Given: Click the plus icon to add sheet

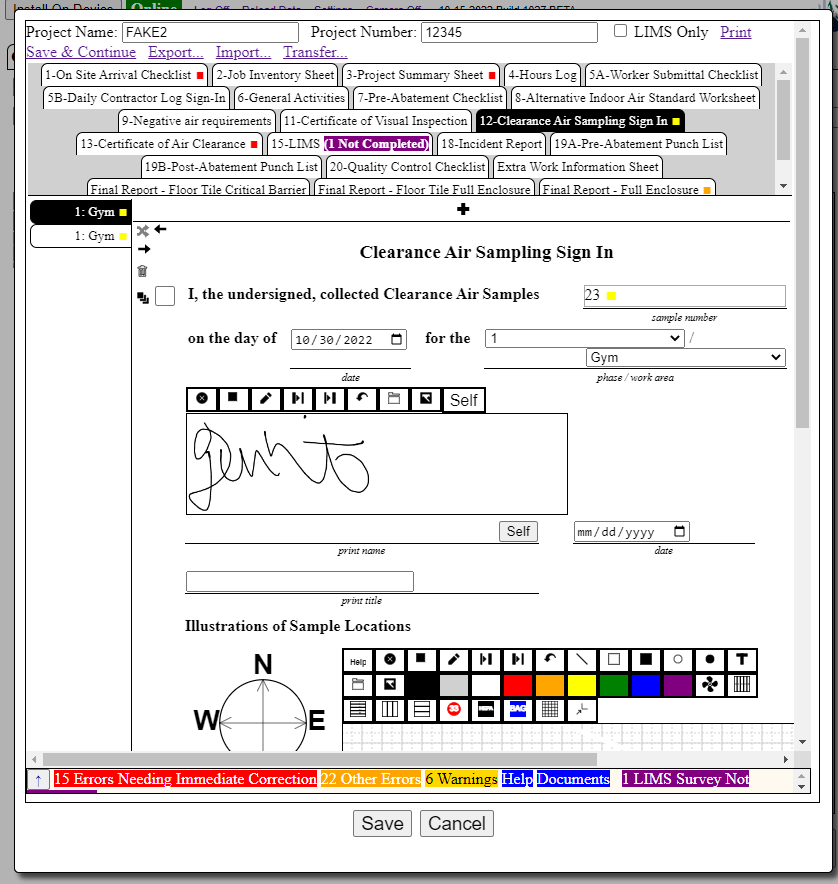Looking at the screenshot, I should [462, 209].
